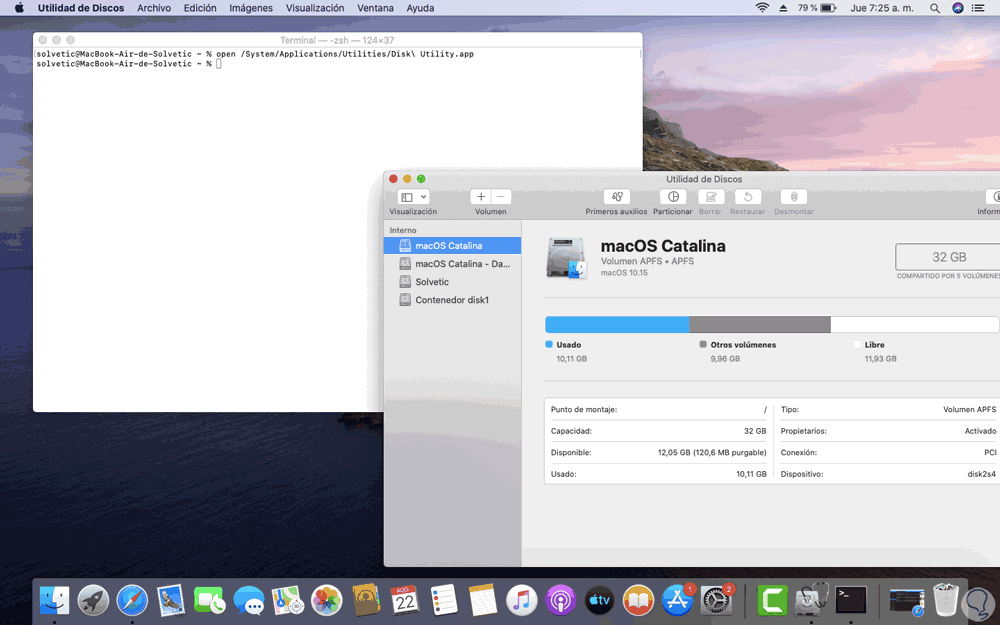Image resolution: width=1000 pixels, height=625 pixels.
Task: Open Messages from the Dock
Action: coord(249,600)
